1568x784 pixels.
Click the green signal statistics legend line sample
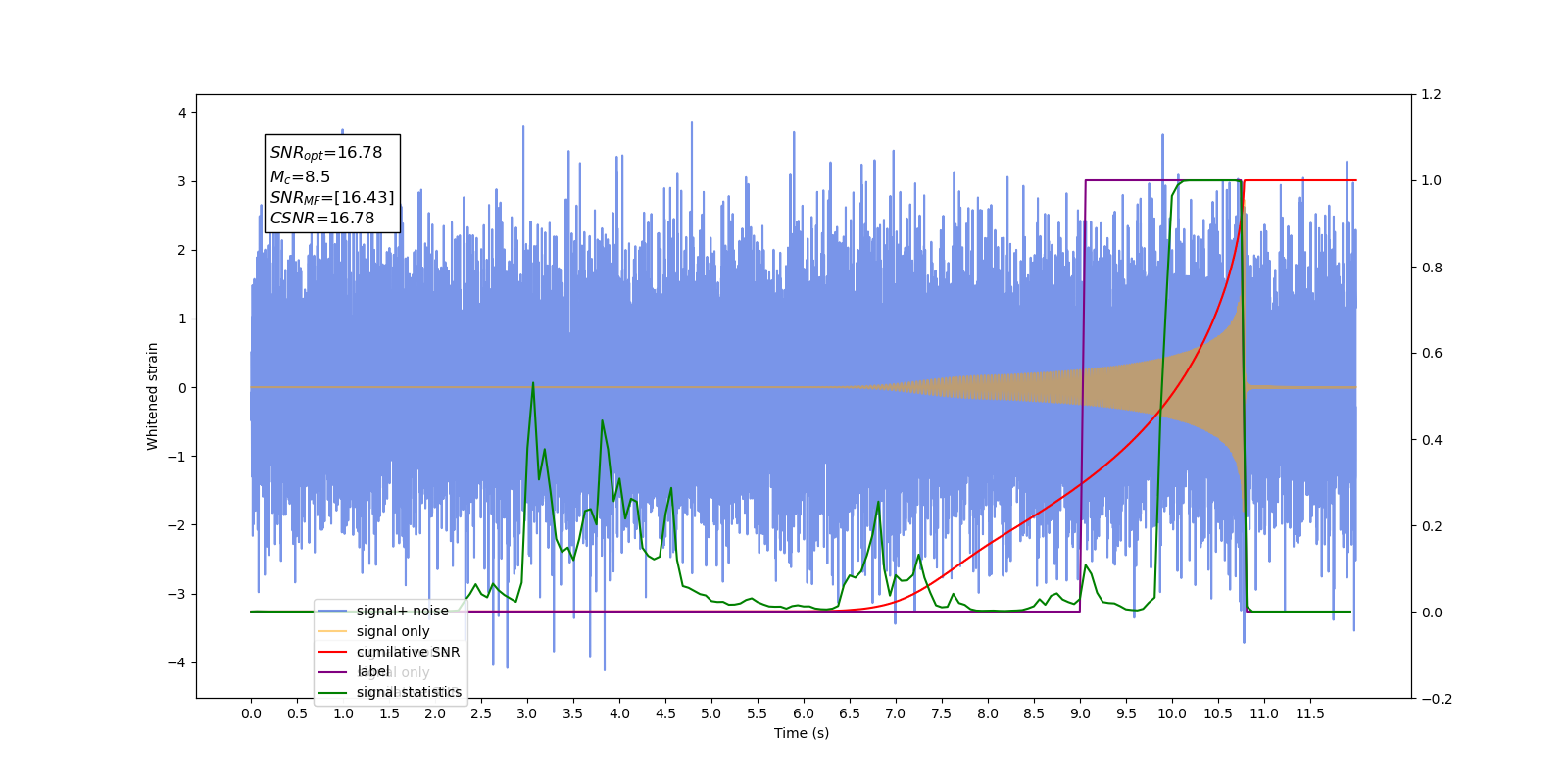click(x=333, y=693)
